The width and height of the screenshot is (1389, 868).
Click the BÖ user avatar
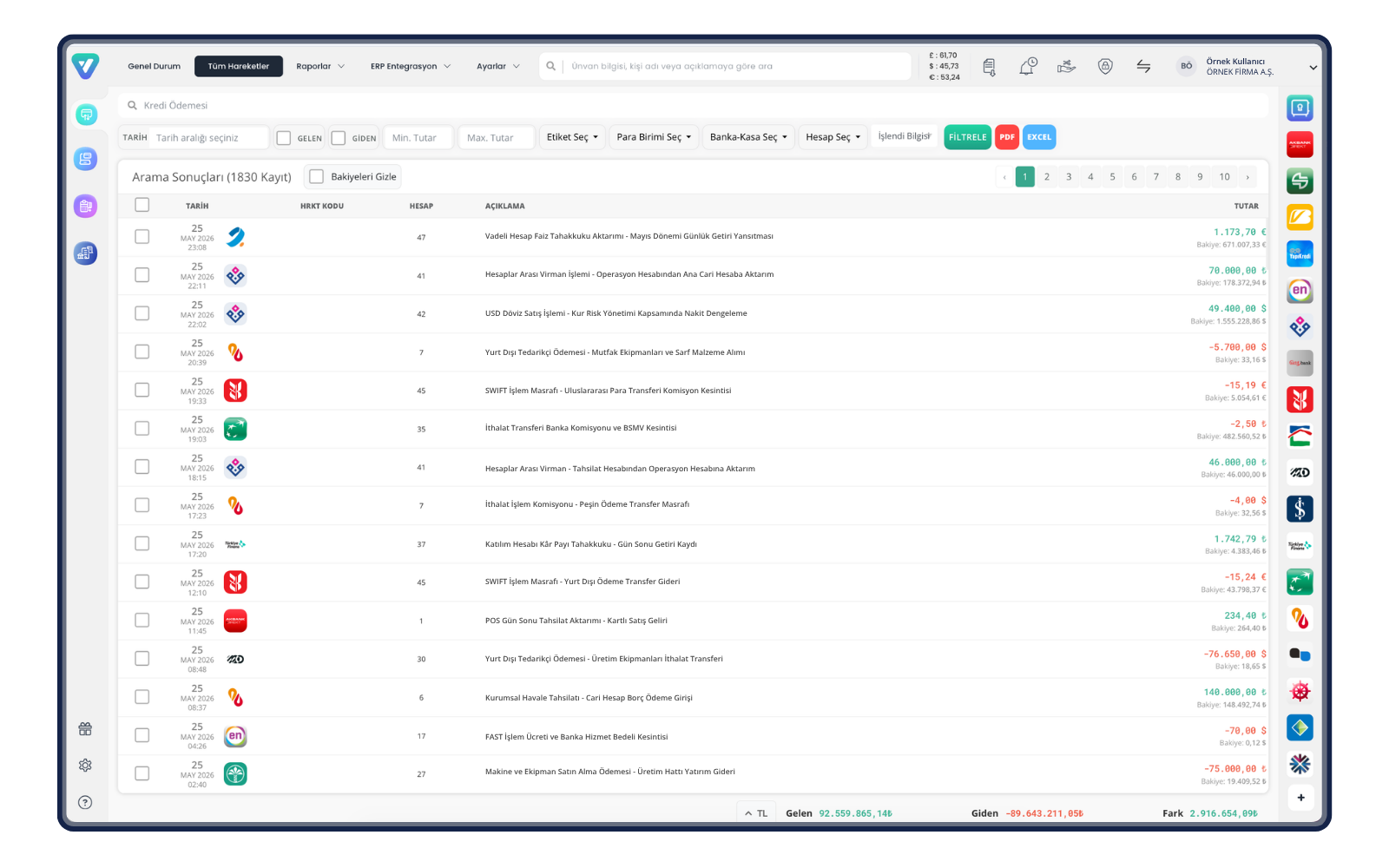pos(1186,66)
